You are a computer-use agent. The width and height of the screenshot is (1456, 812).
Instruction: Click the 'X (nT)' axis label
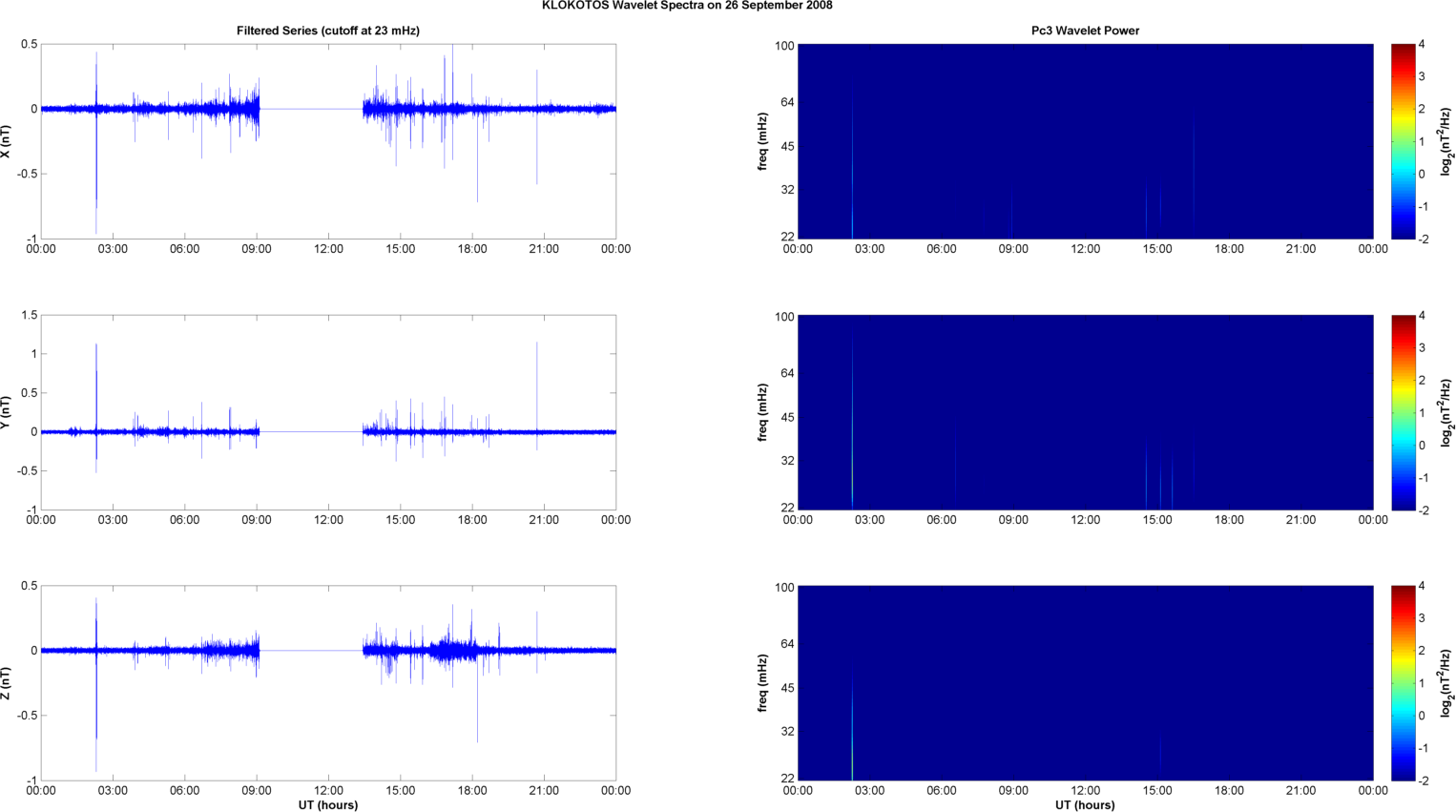pos(7,141)
